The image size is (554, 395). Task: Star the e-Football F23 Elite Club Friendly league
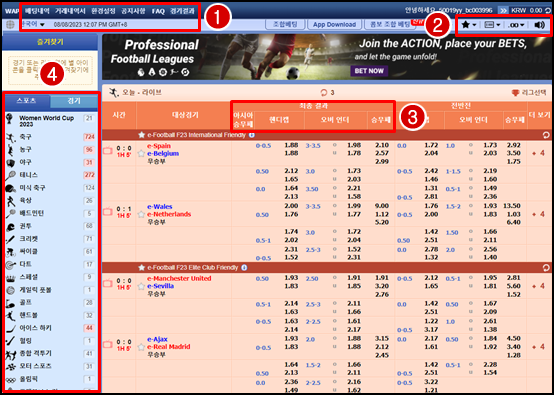(142, 267)
